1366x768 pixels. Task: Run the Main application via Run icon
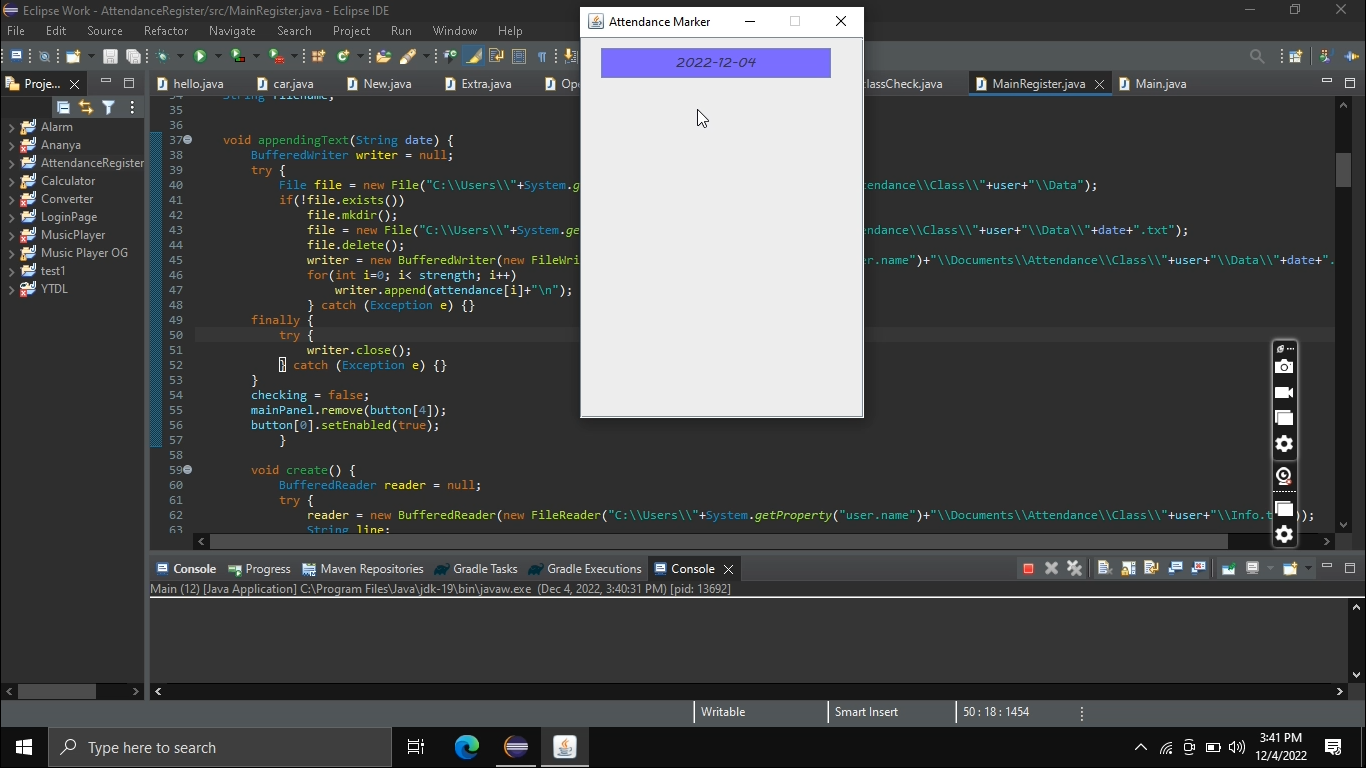click(x=199, y=55)
